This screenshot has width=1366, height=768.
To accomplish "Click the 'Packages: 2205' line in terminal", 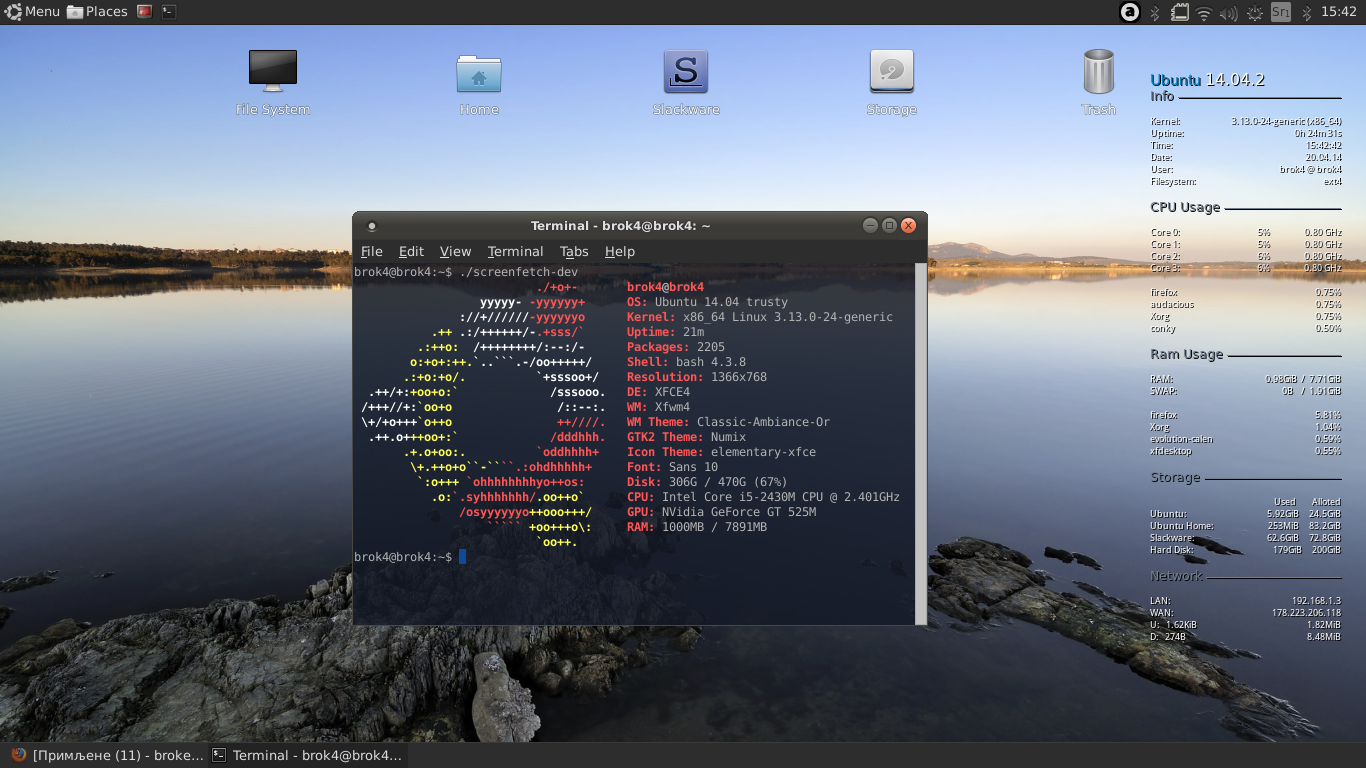I will [676, 347].
